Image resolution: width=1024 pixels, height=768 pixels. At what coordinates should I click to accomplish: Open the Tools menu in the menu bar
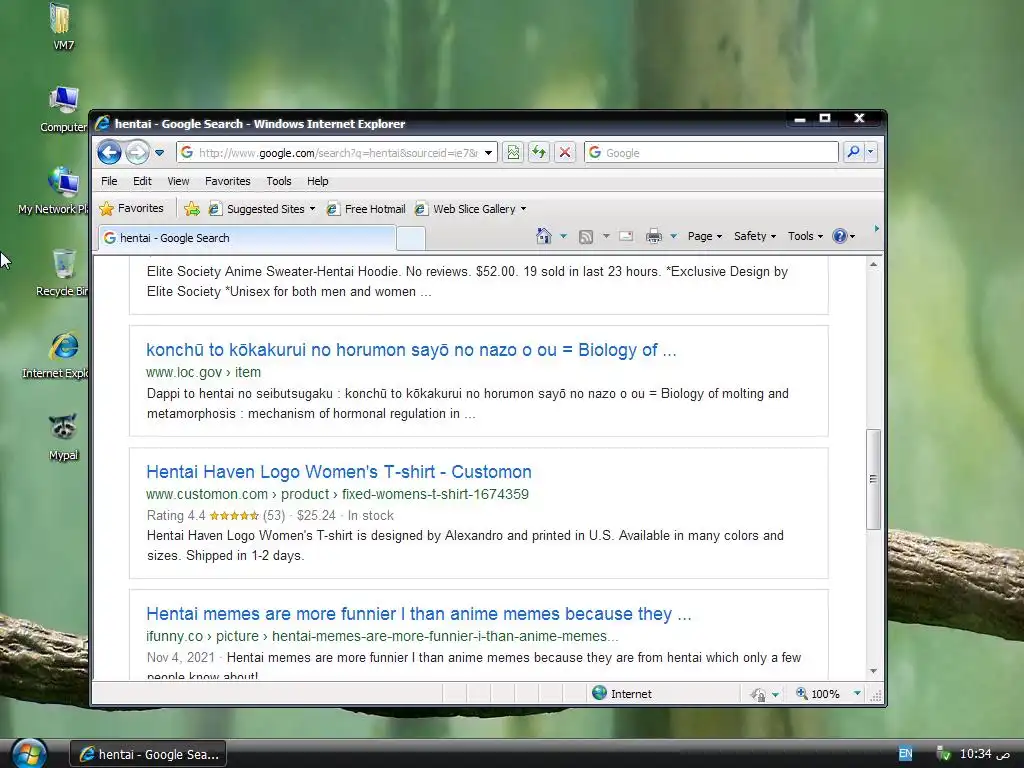coord(279,181)
